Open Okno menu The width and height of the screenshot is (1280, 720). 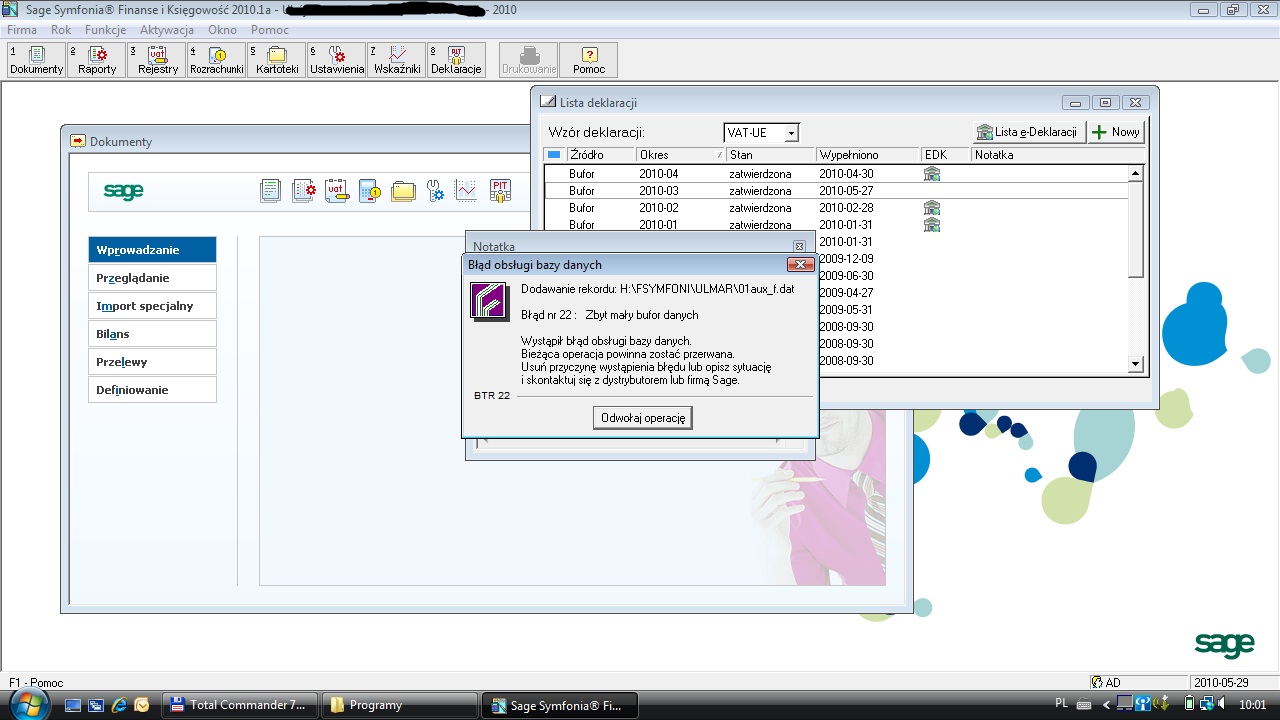point(222,30)
